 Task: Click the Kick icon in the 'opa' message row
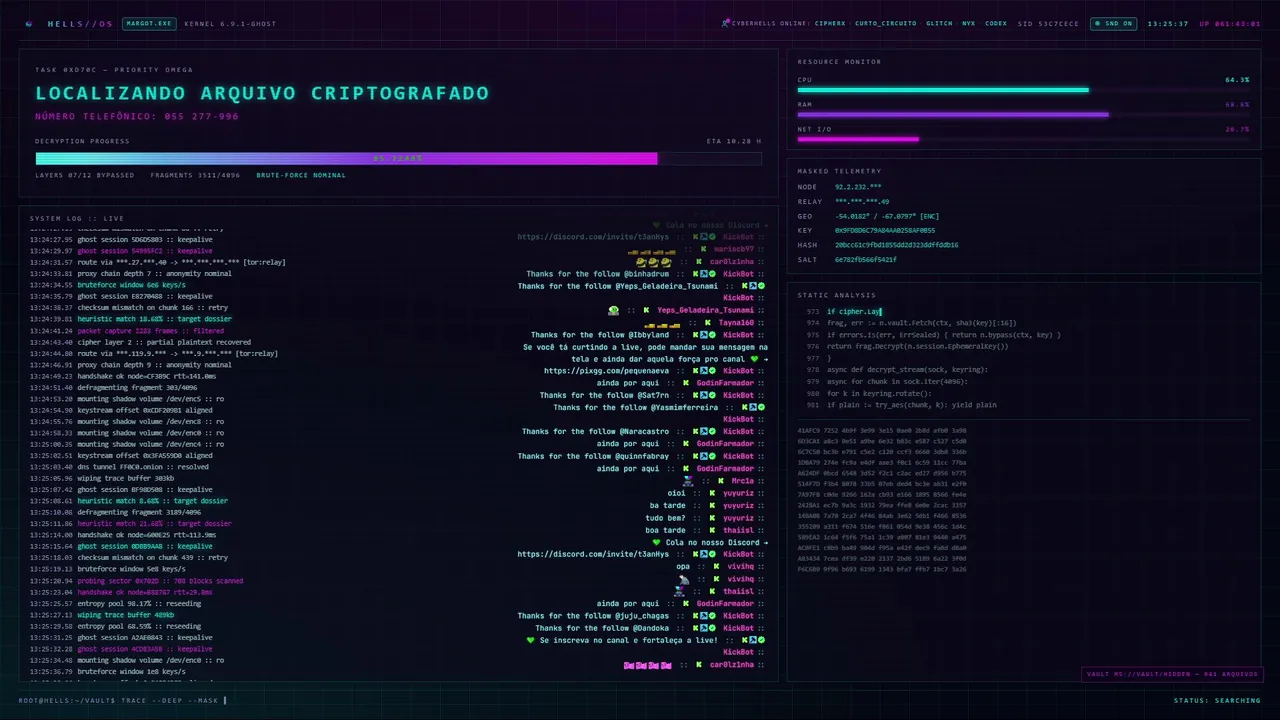[717, 566]
